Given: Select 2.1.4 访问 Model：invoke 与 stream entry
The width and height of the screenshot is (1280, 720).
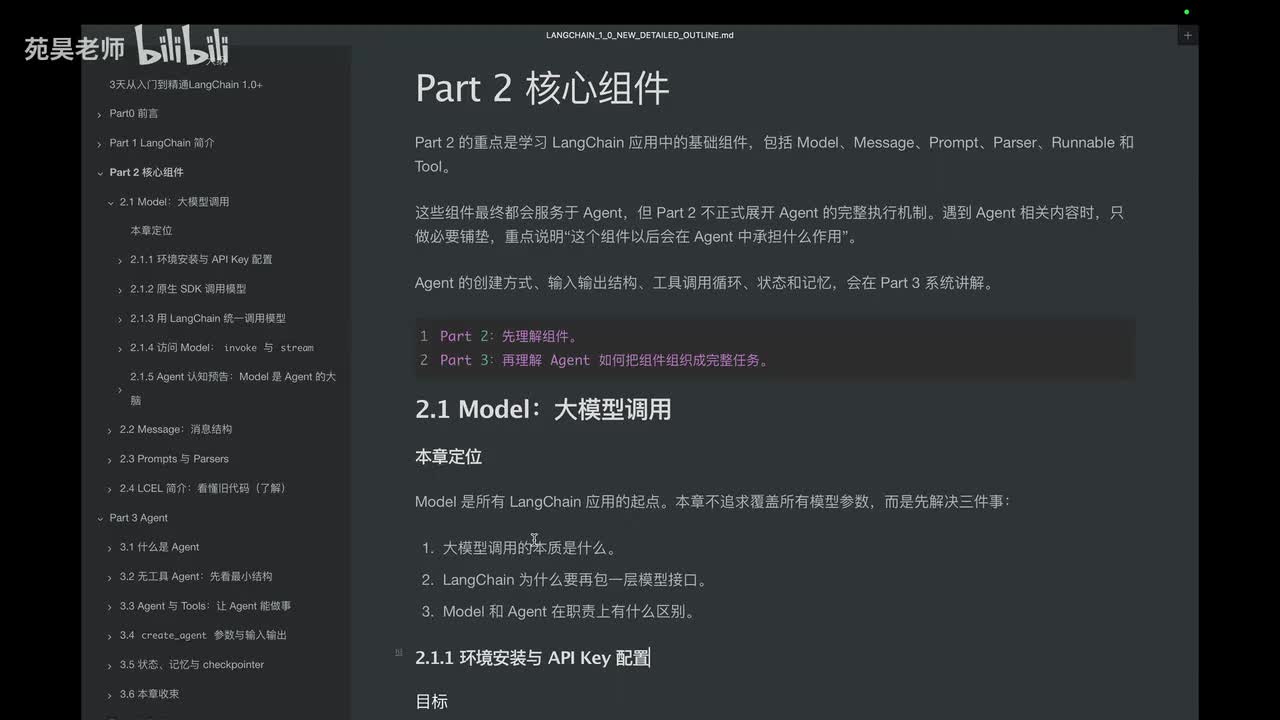Looking at the screenshot, I should point(222,348).
